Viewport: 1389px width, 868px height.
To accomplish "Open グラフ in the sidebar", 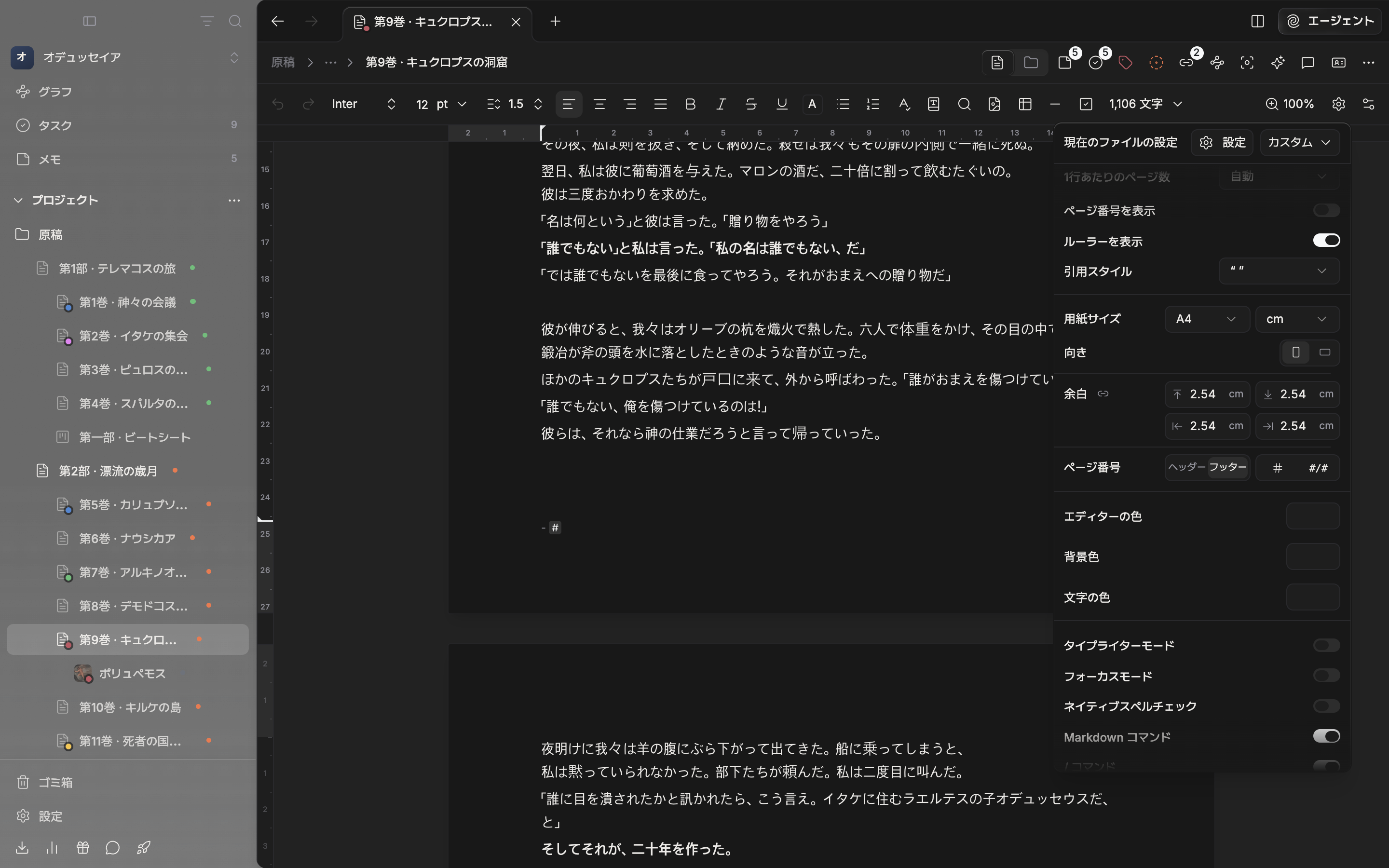I will click(127, 92).
